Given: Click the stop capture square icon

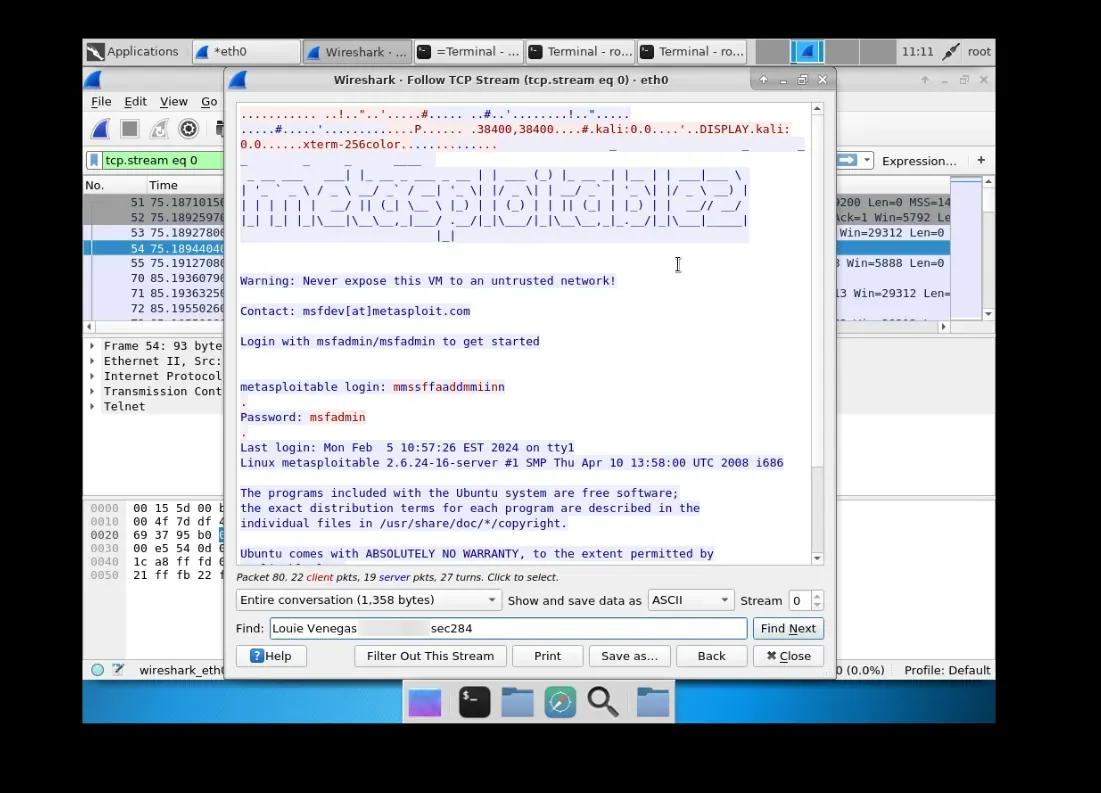Looking at the screenshot, I should tap(130, 129).
